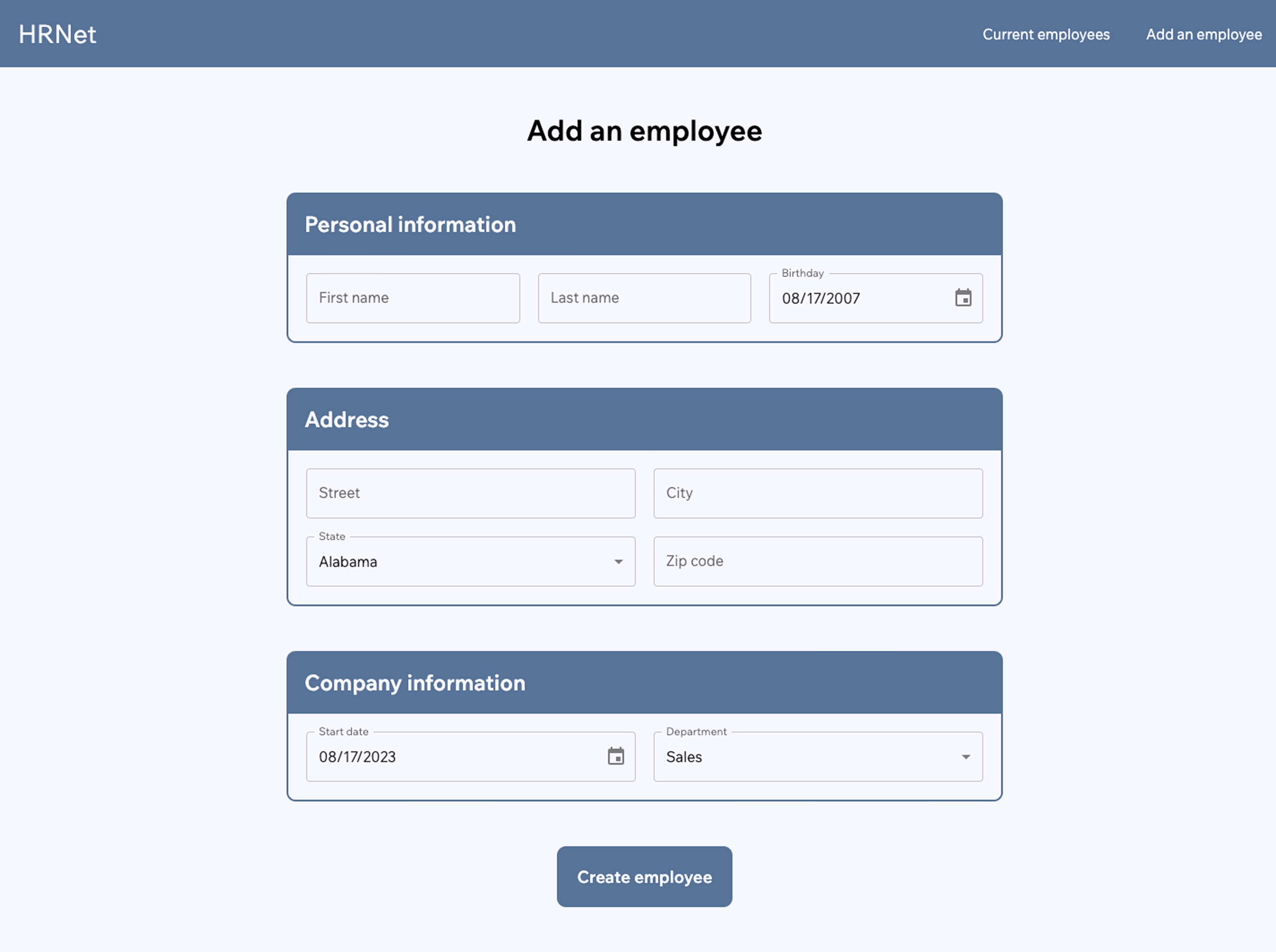Go to Current employees page

[x=1045, y=35]
